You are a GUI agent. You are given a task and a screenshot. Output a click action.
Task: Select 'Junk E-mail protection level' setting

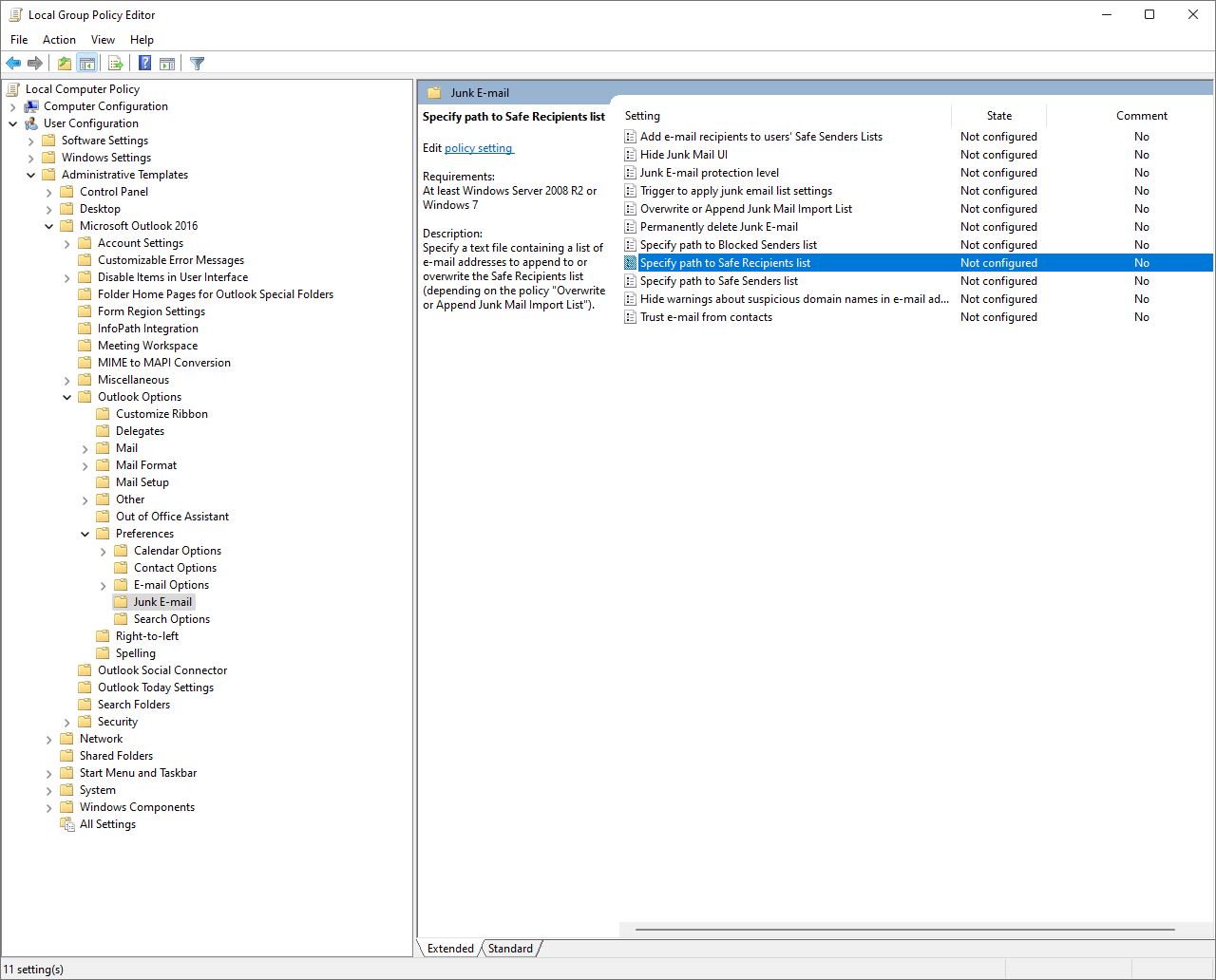click(709, 173)
